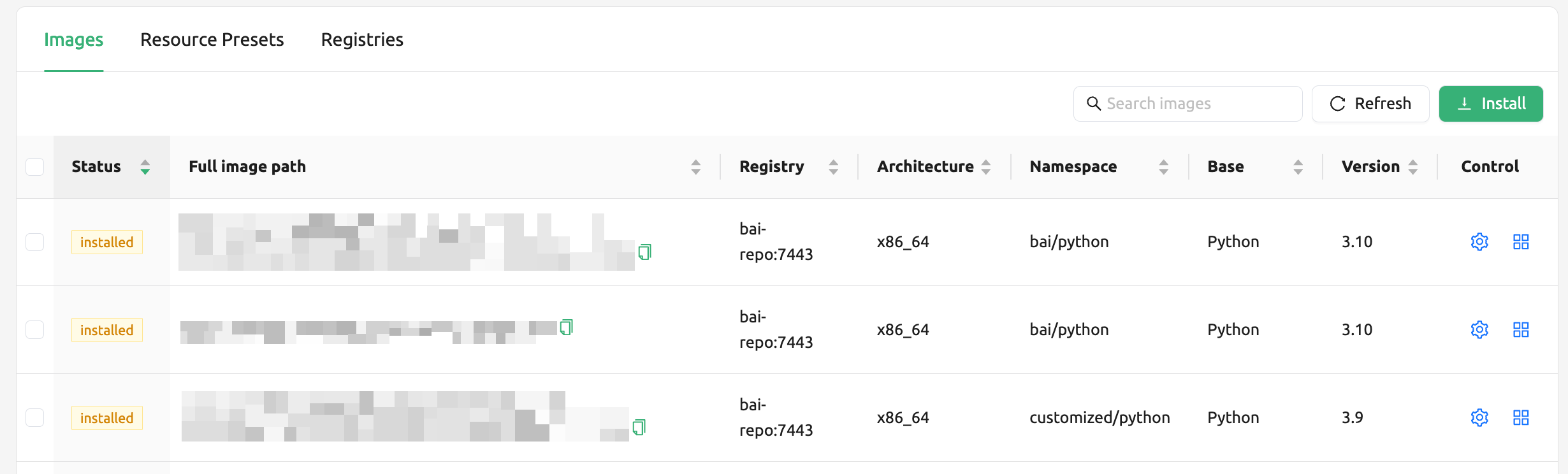This screenshot has width=1568, height=474.
Task: Focus the Search images field
Action: pos(1187,104)
